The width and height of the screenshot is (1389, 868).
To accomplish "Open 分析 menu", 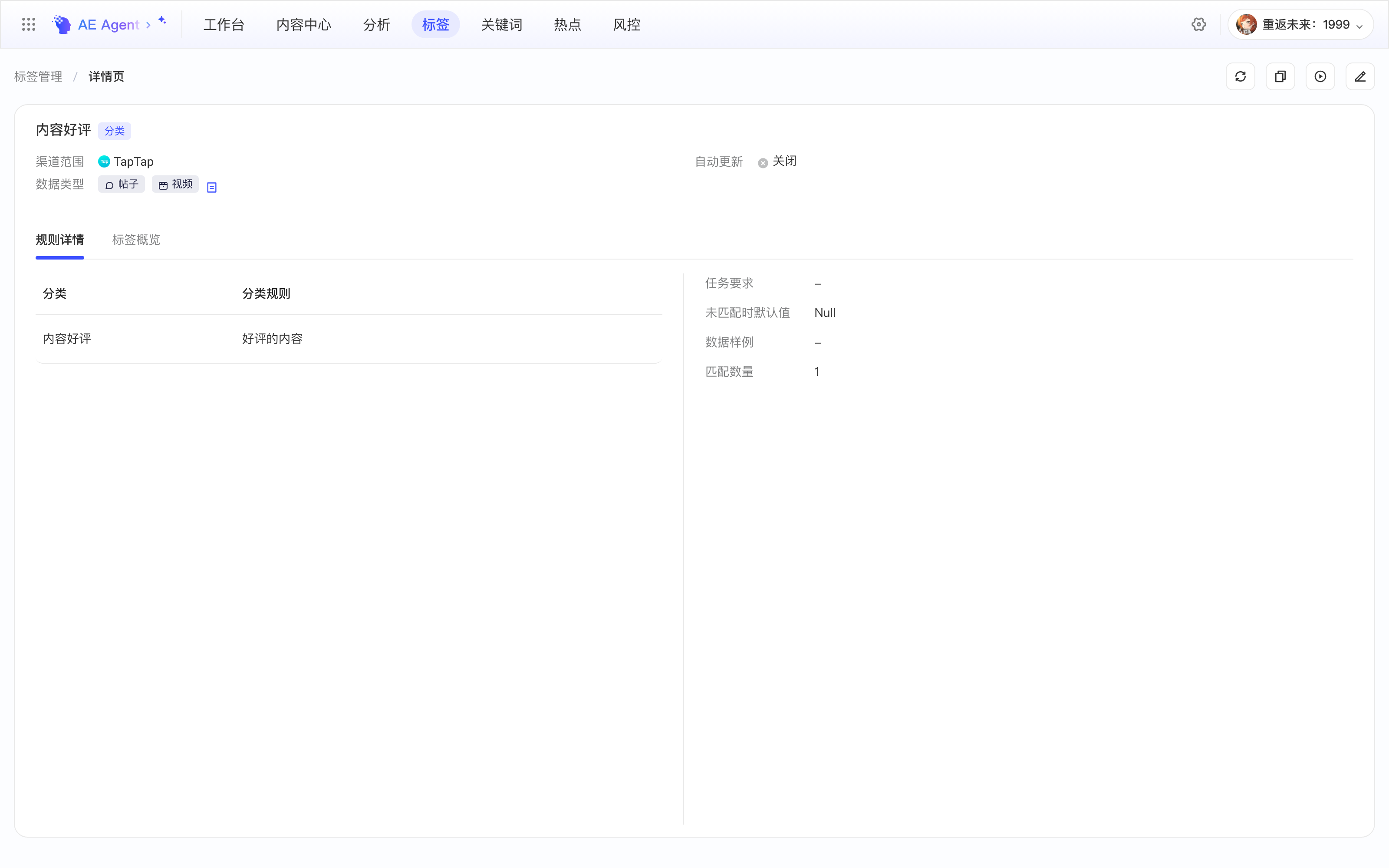I will 376,25.
